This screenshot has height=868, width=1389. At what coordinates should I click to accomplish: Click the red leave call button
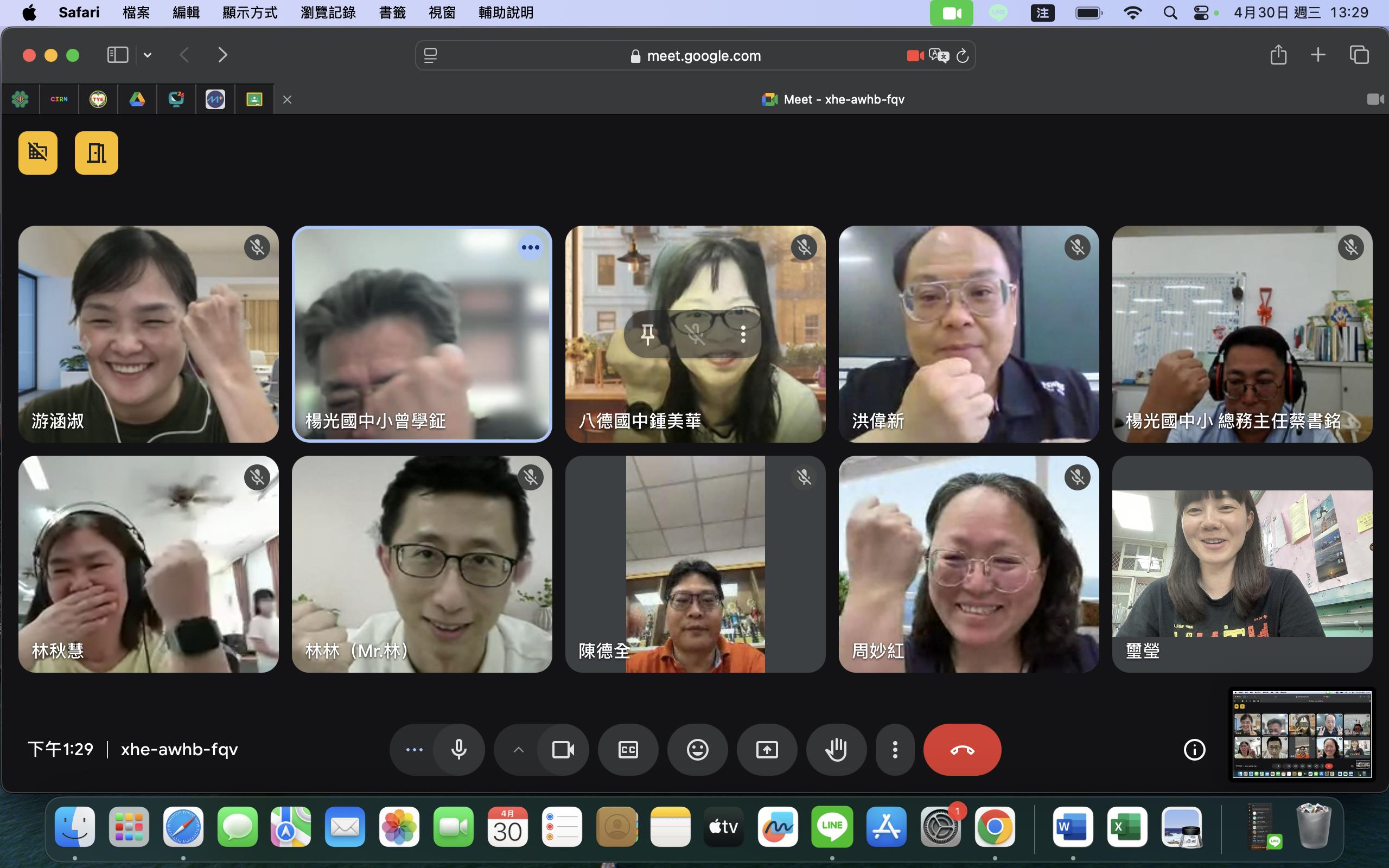(x=962, y=749)
